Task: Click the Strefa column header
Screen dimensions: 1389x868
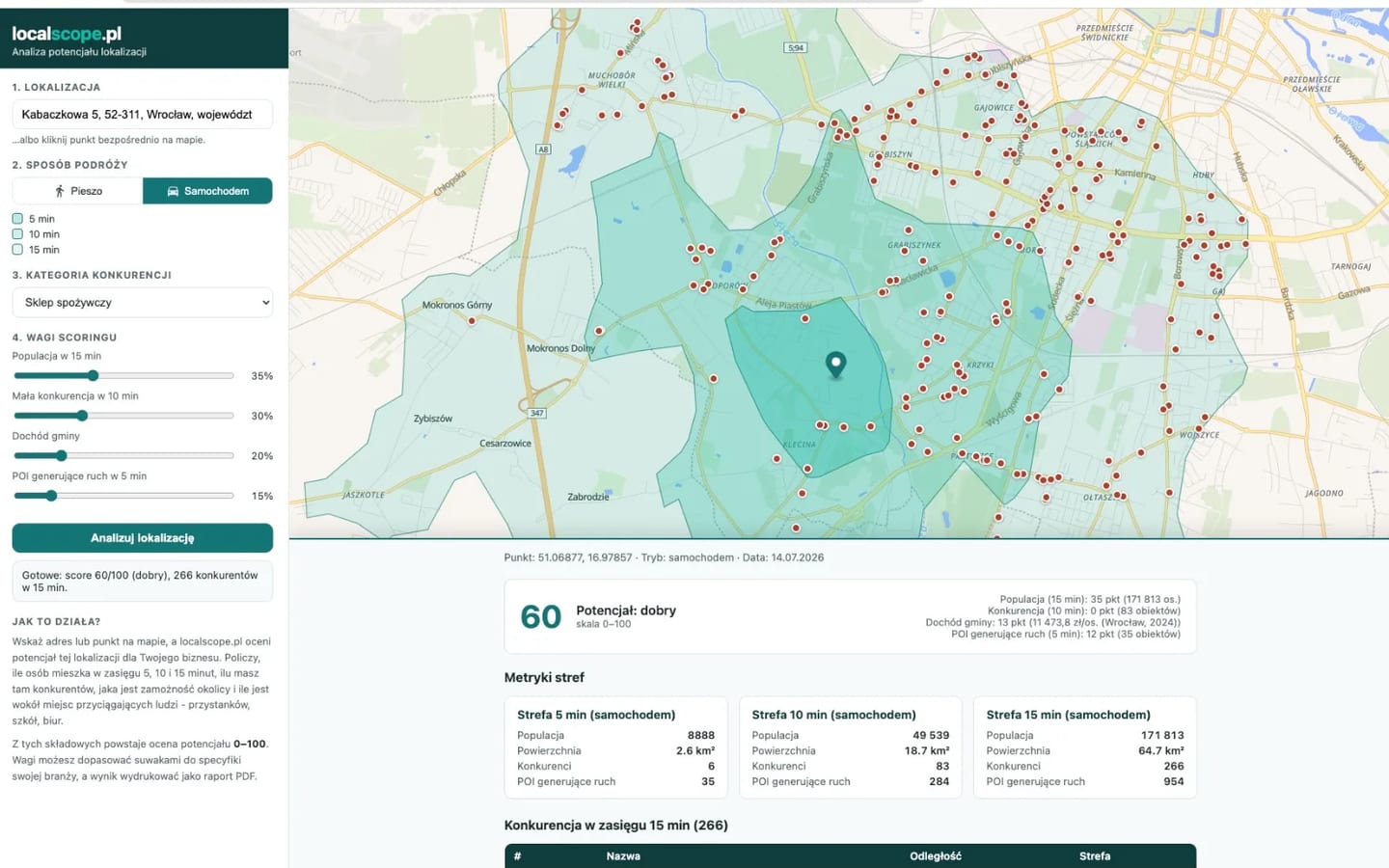Action: tap(1095, 856)
